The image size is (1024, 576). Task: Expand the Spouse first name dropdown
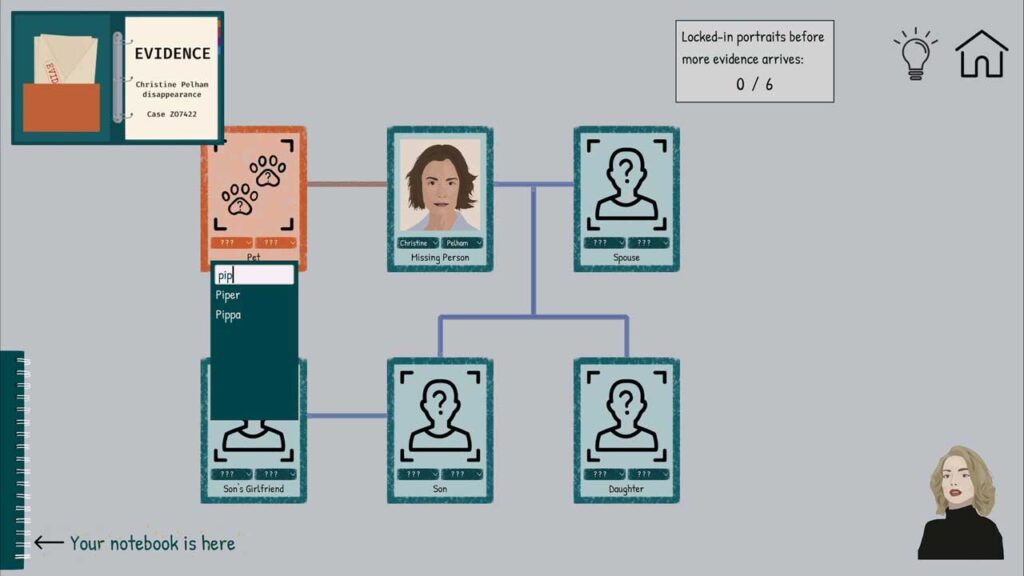click(x=605, y=243)
